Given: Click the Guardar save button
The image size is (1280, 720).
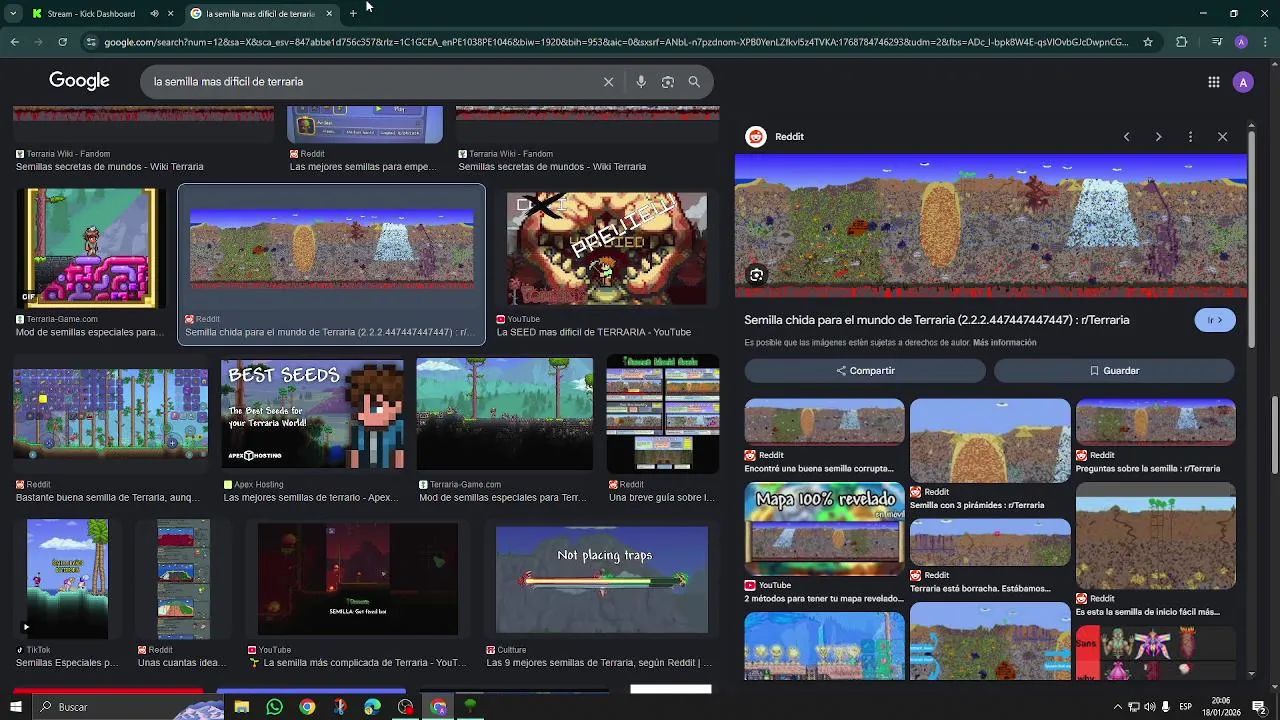Looking at the screenshot, I should [1114, 370].
